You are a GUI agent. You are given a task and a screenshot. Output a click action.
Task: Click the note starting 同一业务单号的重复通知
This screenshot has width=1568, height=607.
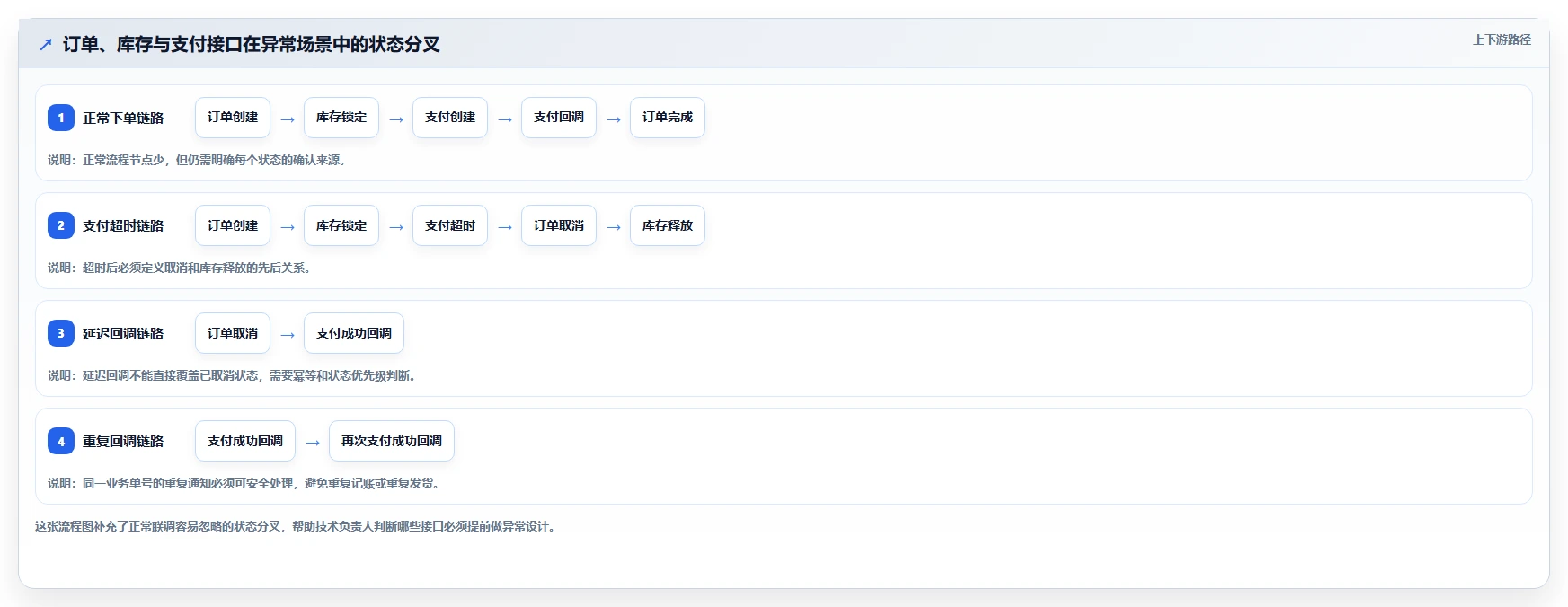[245, 483]
